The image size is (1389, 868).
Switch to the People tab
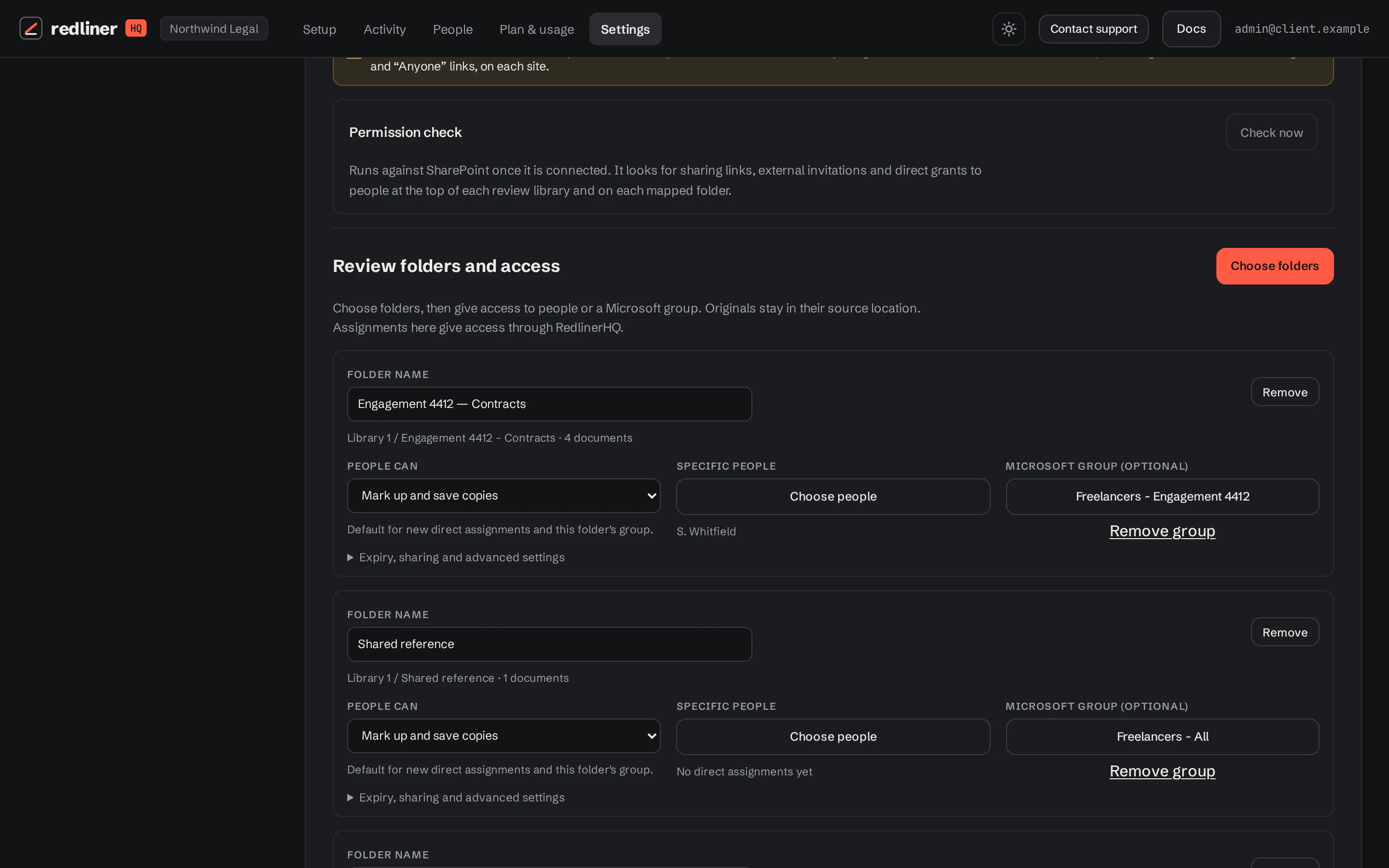[x=453, y=29]
